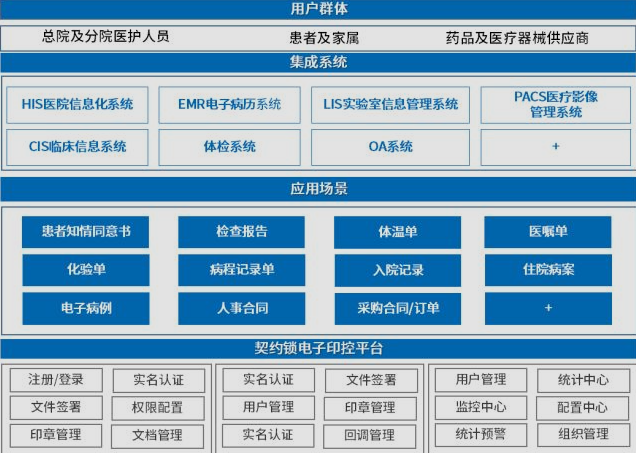Screen dimensions: 636x453
Task: Select the OA系统 box
Action: coord(390,147)
